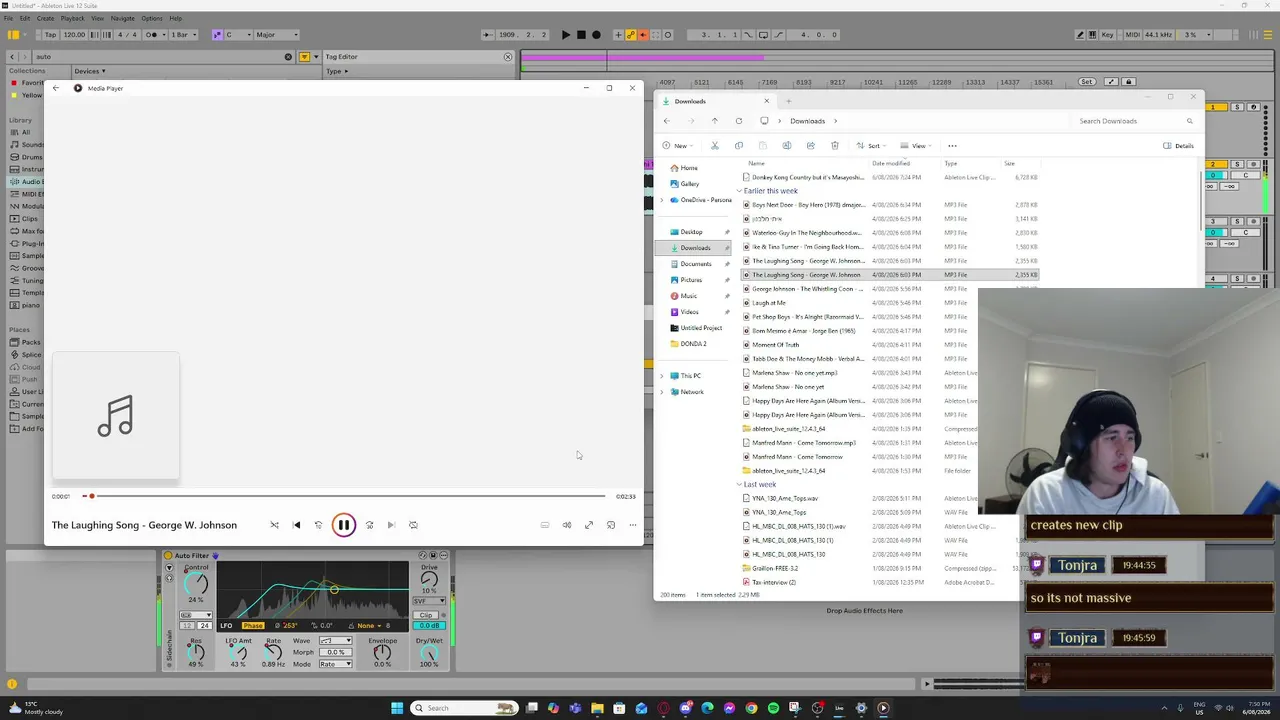1280x720 pixels.
Task: Click the New button in File Explorer
Action: coord(678,146)
